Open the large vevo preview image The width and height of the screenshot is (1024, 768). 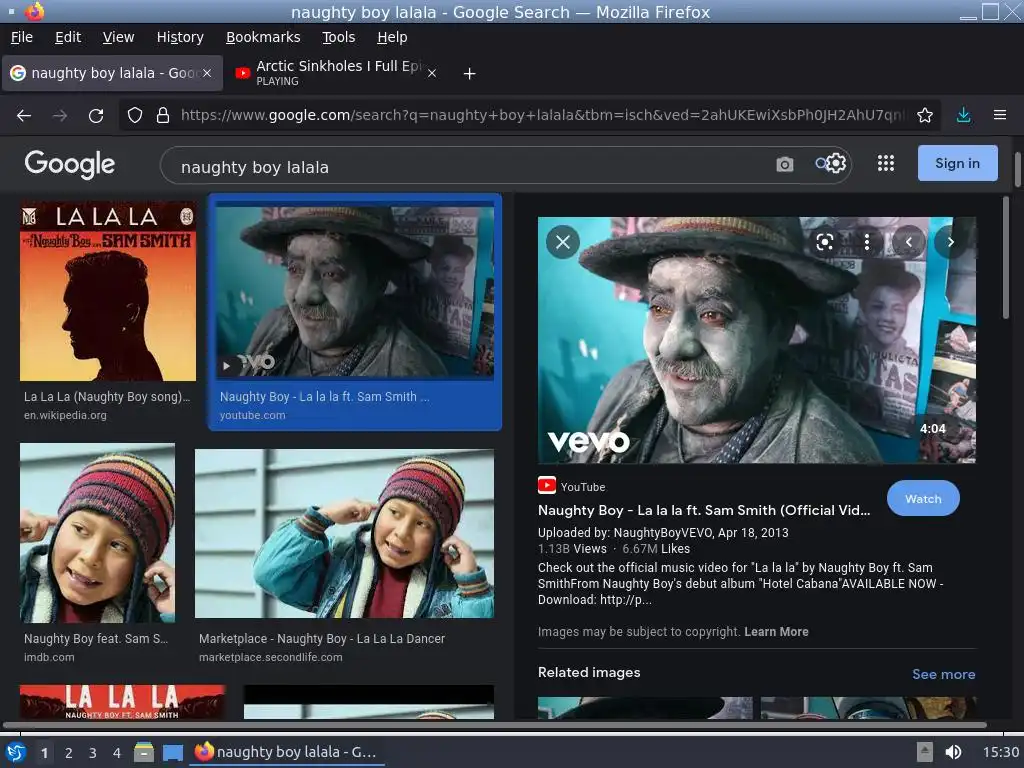pos(756,340)
